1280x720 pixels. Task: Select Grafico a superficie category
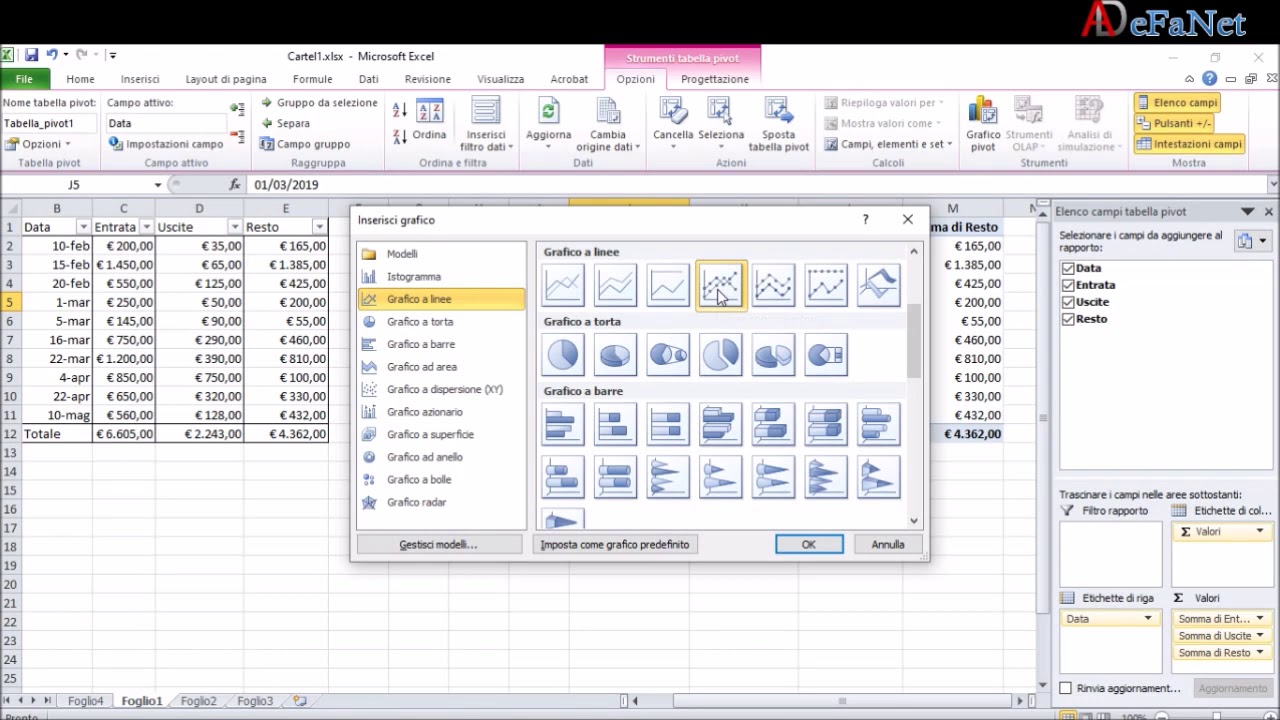[x=430, y=434]
